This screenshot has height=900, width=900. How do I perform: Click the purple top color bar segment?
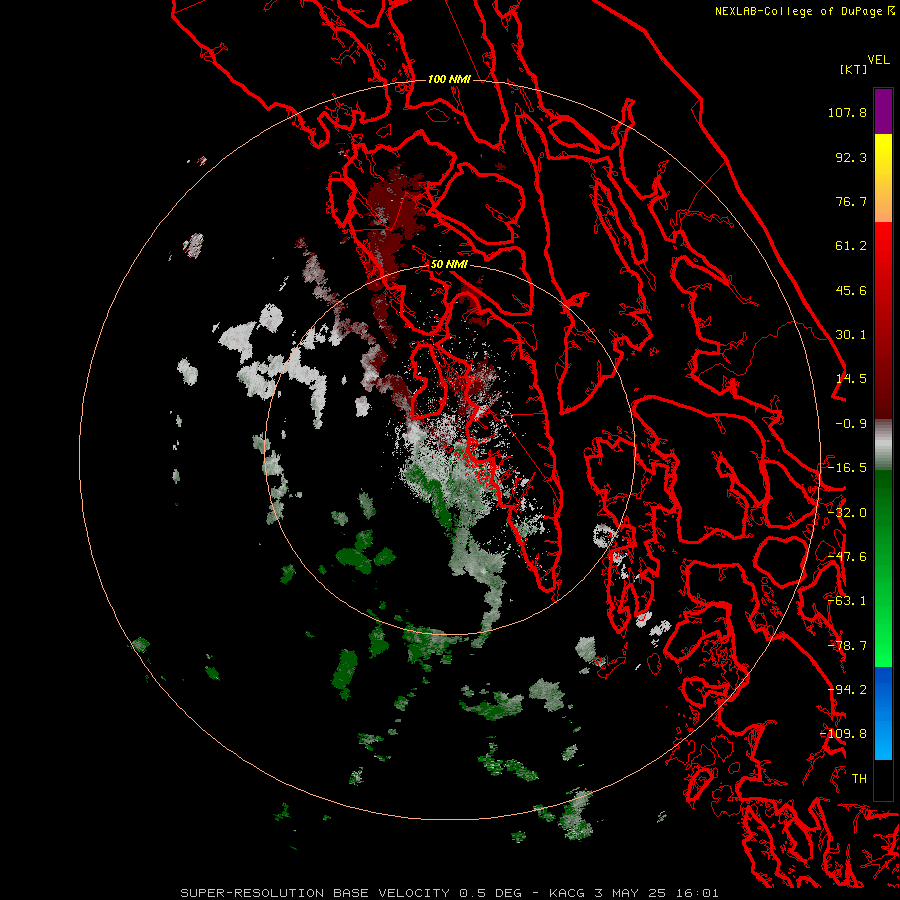click(x=883, y=111)
